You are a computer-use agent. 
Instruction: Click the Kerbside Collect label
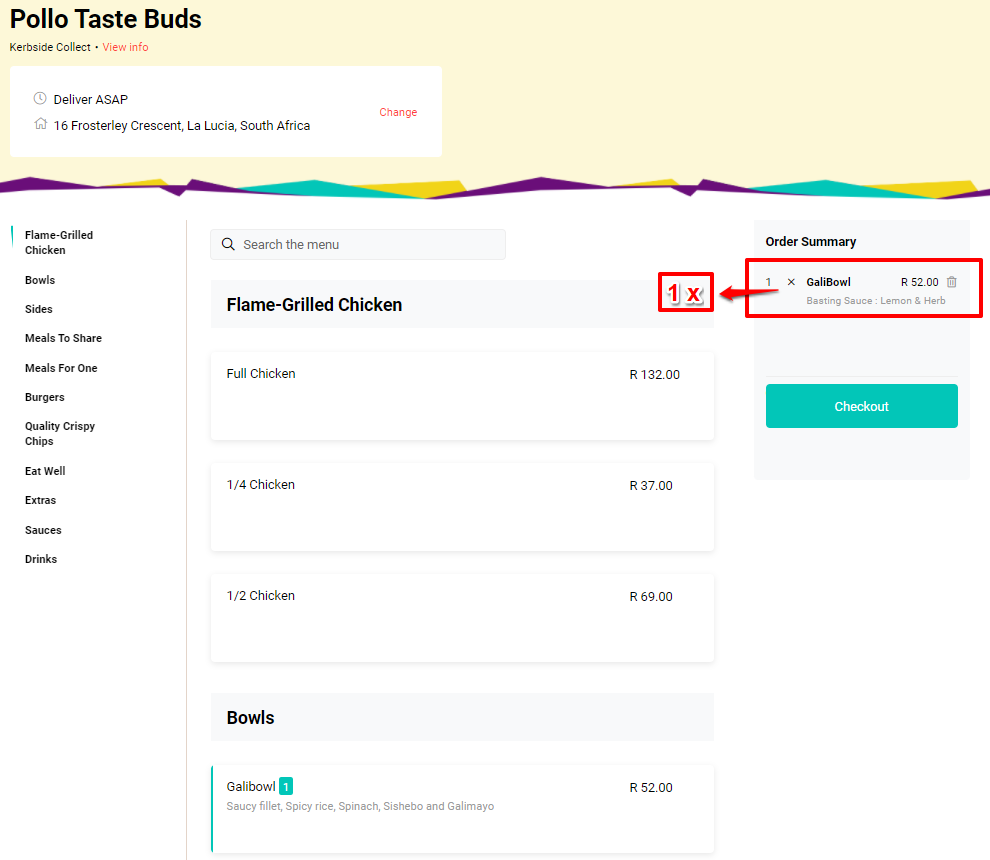(50, 47)
